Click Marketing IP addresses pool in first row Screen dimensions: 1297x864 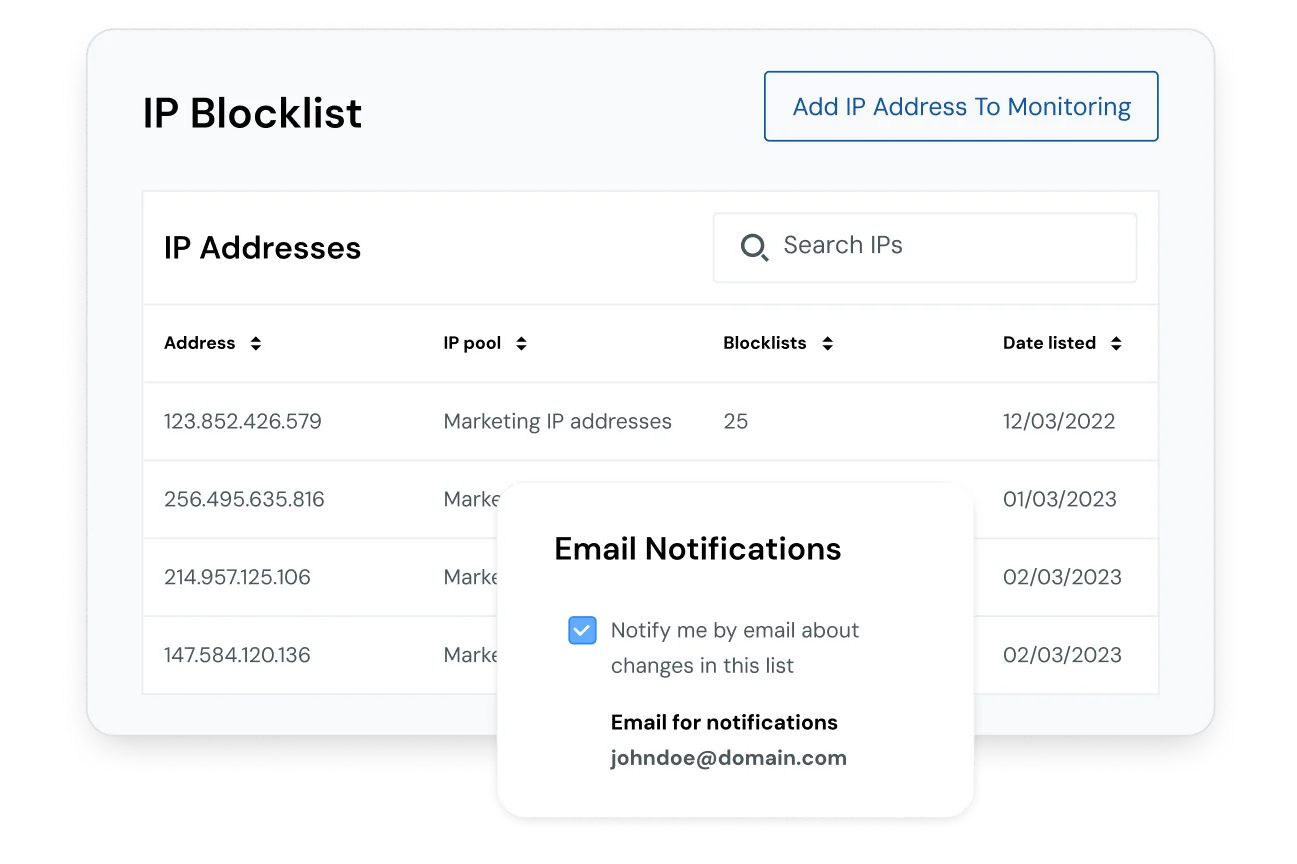tap(557, 421)
